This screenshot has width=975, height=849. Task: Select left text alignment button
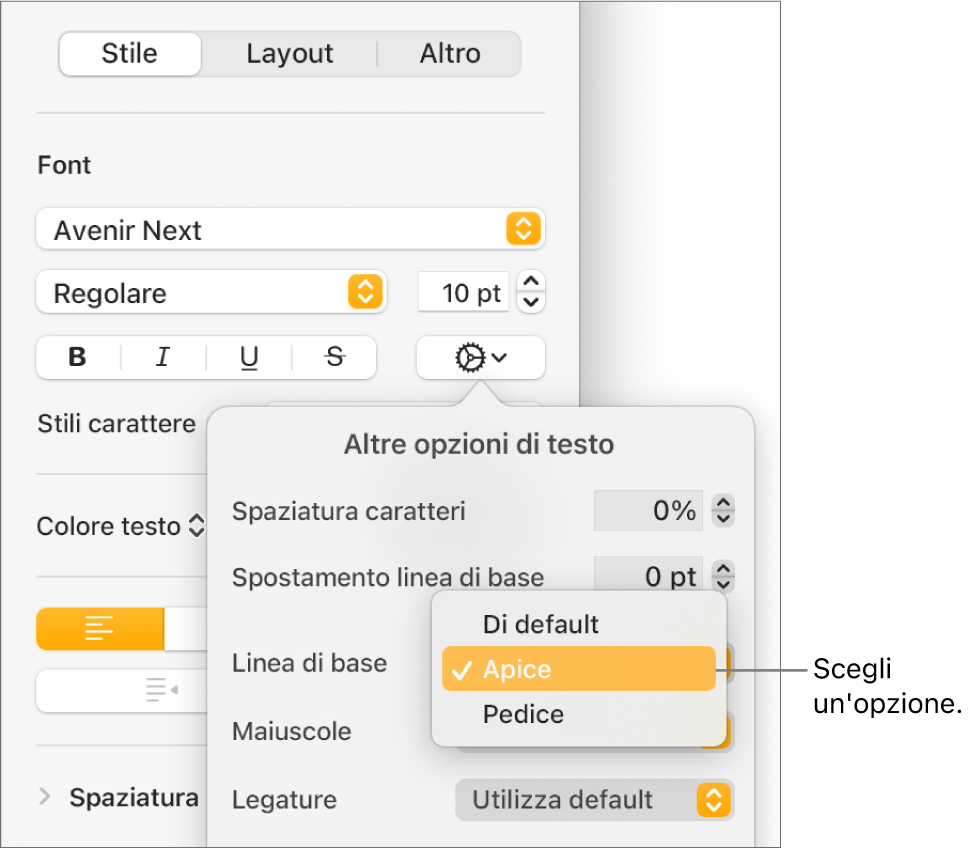click(100, 629)
